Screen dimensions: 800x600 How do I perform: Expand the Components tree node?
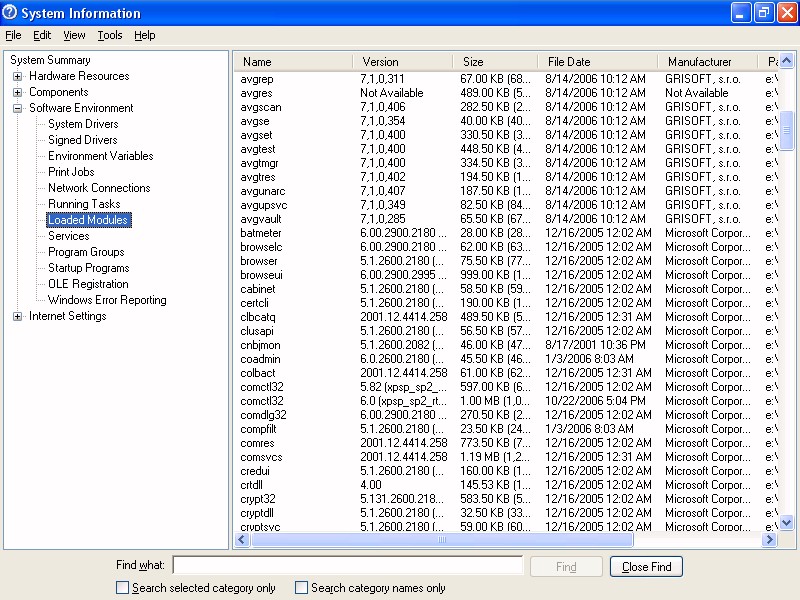[18, 93]
